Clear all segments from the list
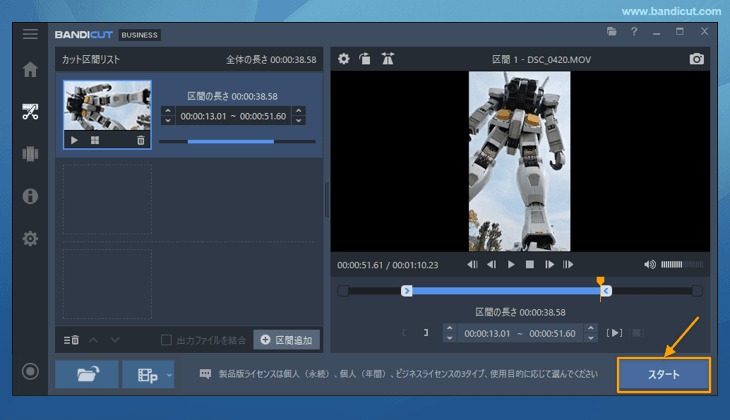 (x=71, y=340)
